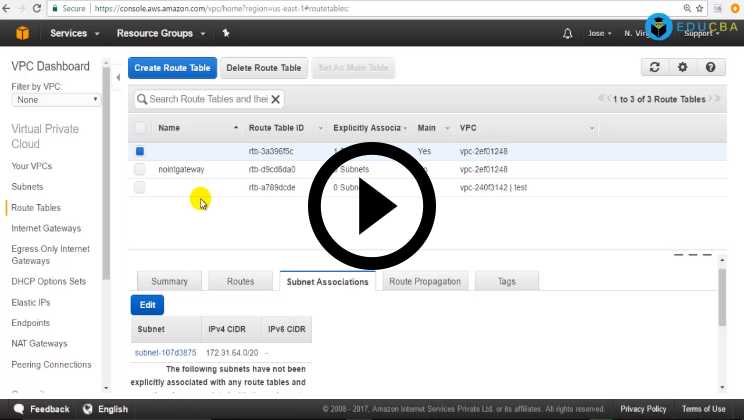Screen dimensions: 744x420
Task: Click the pin shortcut icon in navbar
Action: [226, 33]
